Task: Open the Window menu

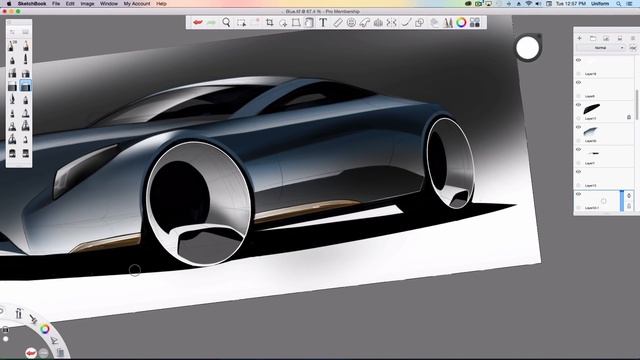Action: [109, 4]
